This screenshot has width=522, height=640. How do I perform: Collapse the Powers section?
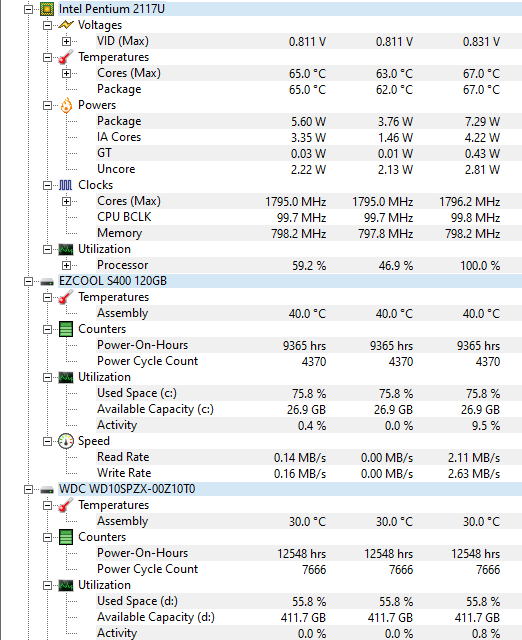[x=47, y=105]
